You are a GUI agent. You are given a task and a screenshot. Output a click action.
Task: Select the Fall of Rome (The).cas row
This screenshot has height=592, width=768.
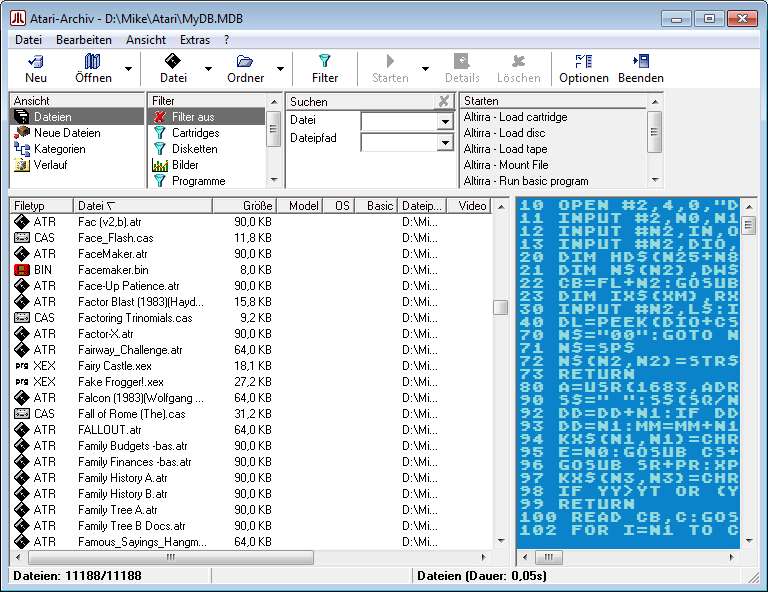click(251, 414)
